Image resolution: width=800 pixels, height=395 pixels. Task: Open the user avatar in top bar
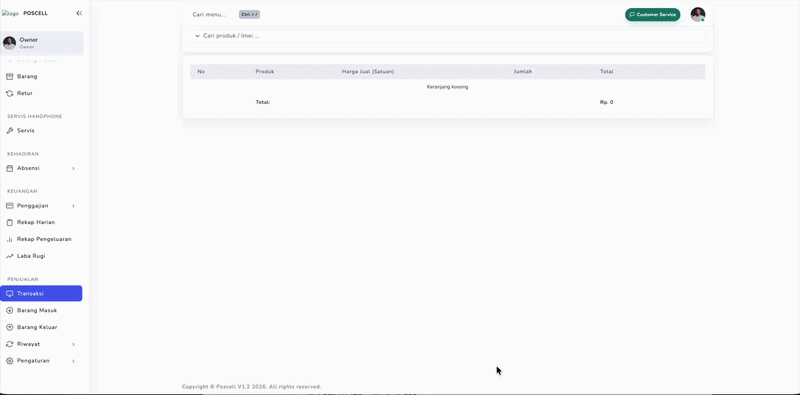(x=697, y=14)
